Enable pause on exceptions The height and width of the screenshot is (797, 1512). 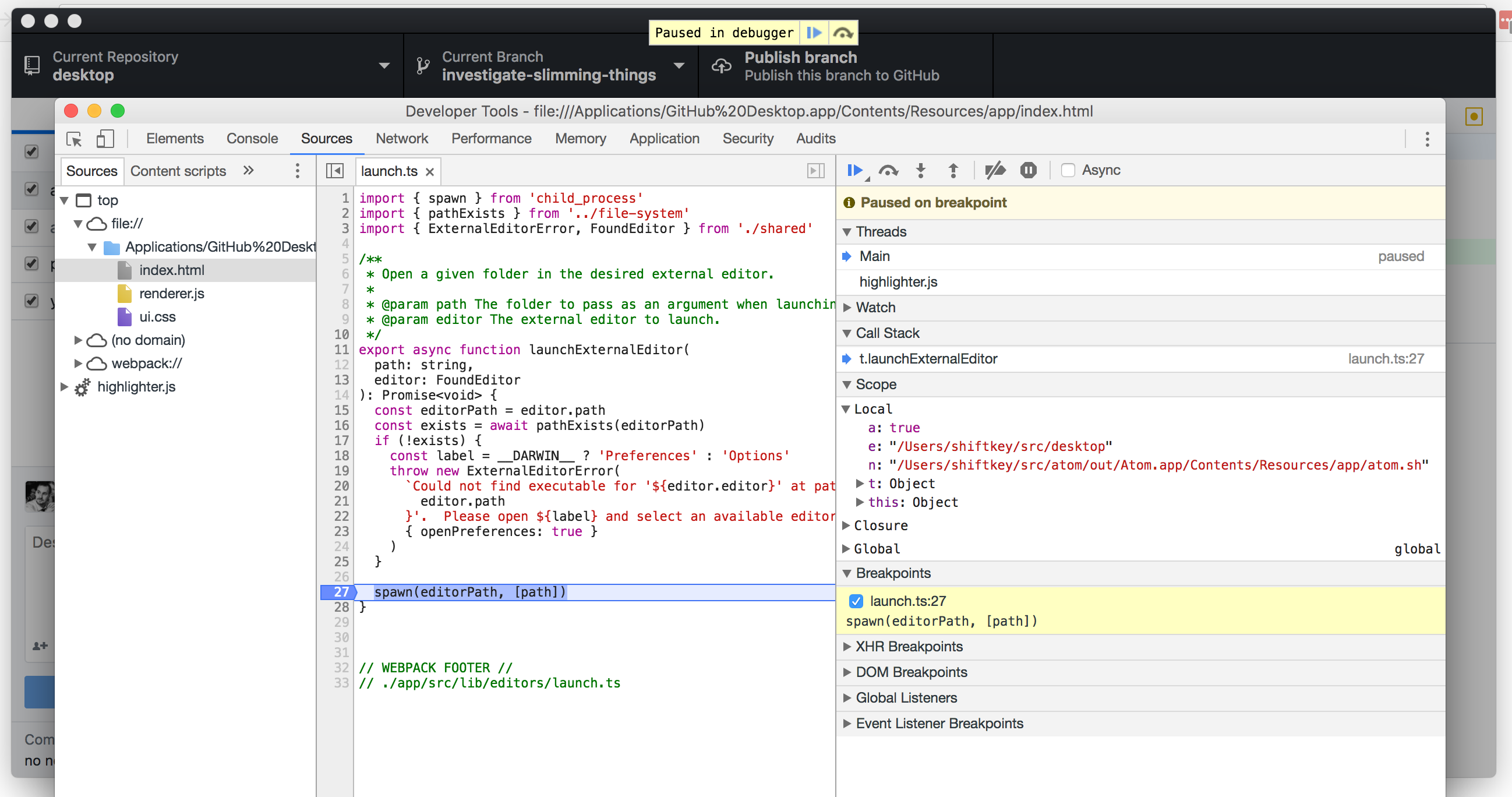coord(1029,170)
